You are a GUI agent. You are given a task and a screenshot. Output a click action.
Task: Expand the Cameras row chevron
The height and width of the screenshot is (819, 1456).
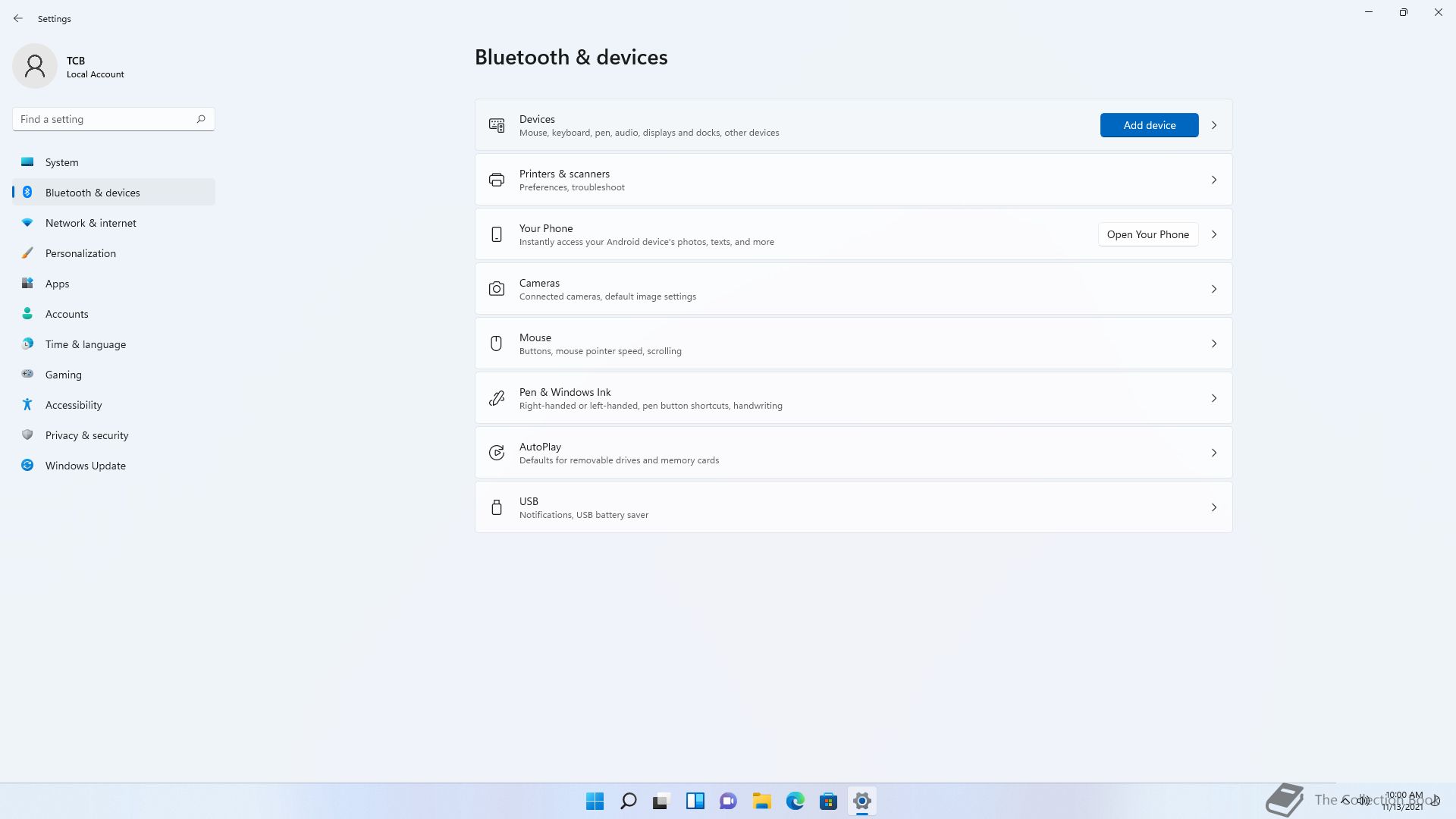(1214, 289)
